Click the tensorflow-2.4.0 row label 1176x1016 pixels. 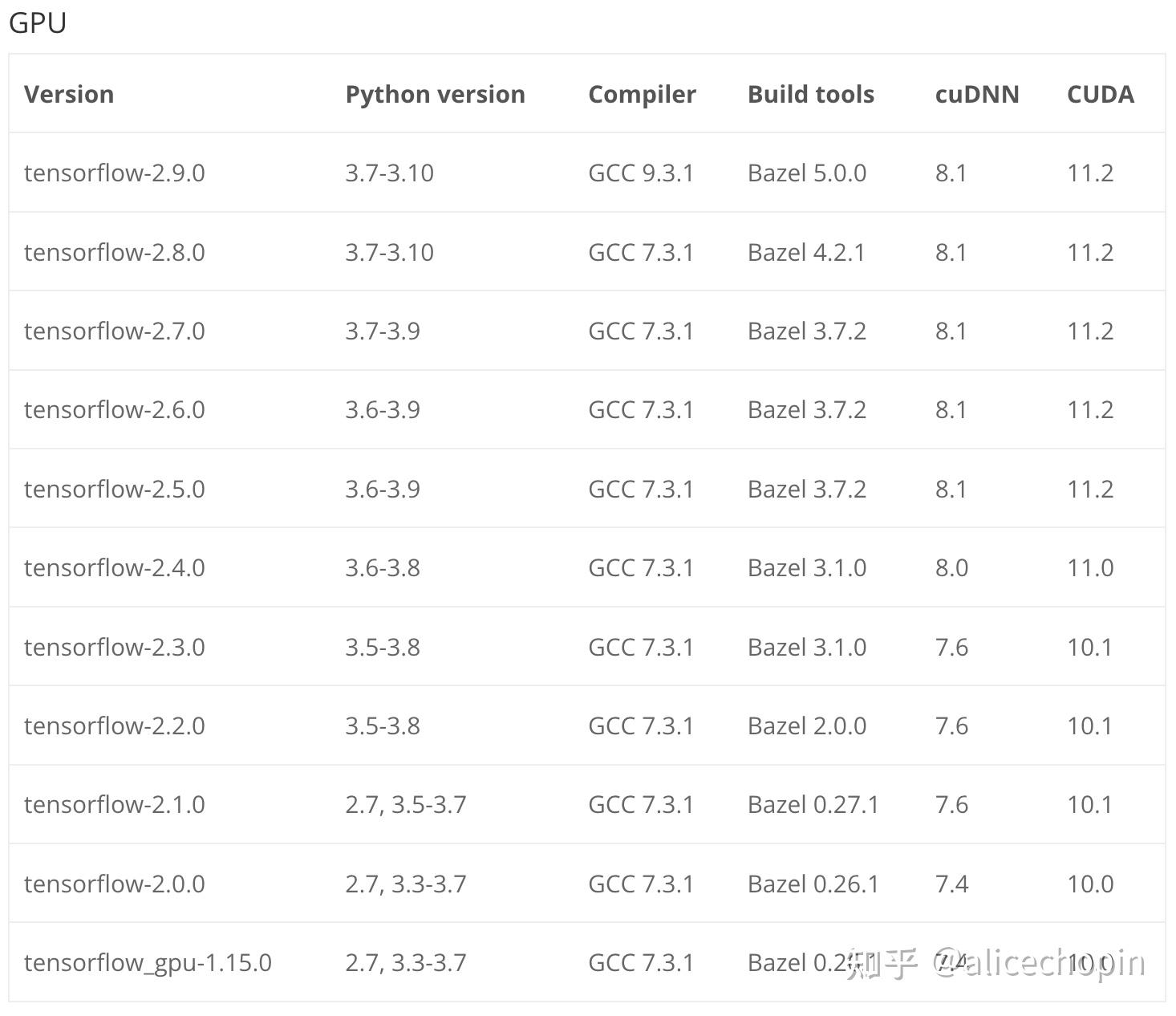click(x=115, y=567)
